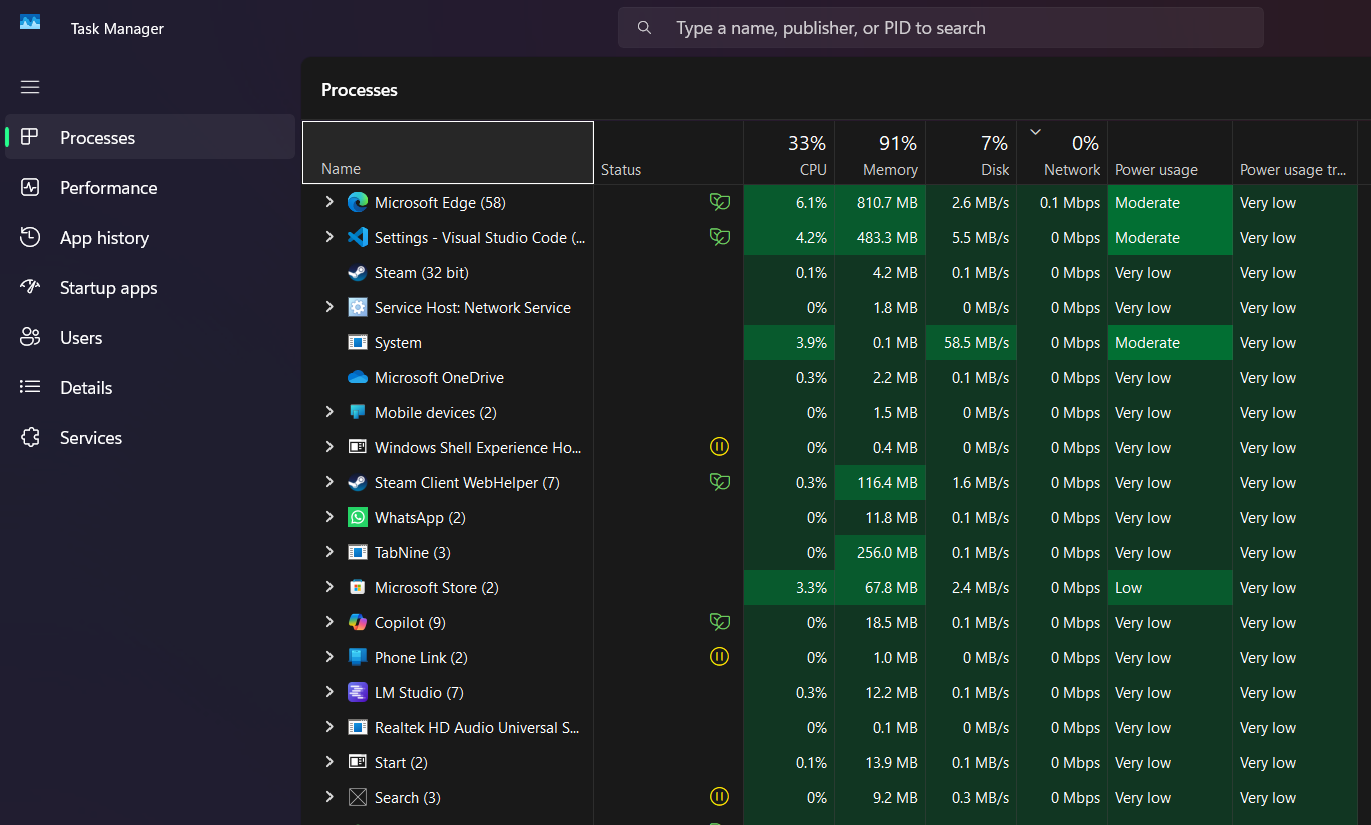Click efficiency leaf icon for Steam Client WebHelper
The width and height of the screenshot is (1371, 825).
[719, 482]
